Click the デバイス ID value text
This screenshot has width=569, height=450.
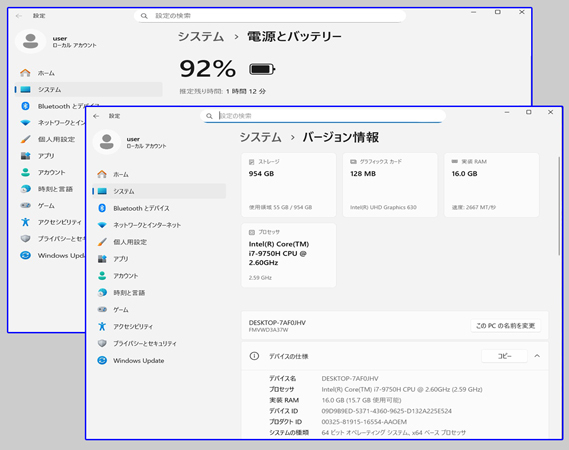[x=386, y=411]
